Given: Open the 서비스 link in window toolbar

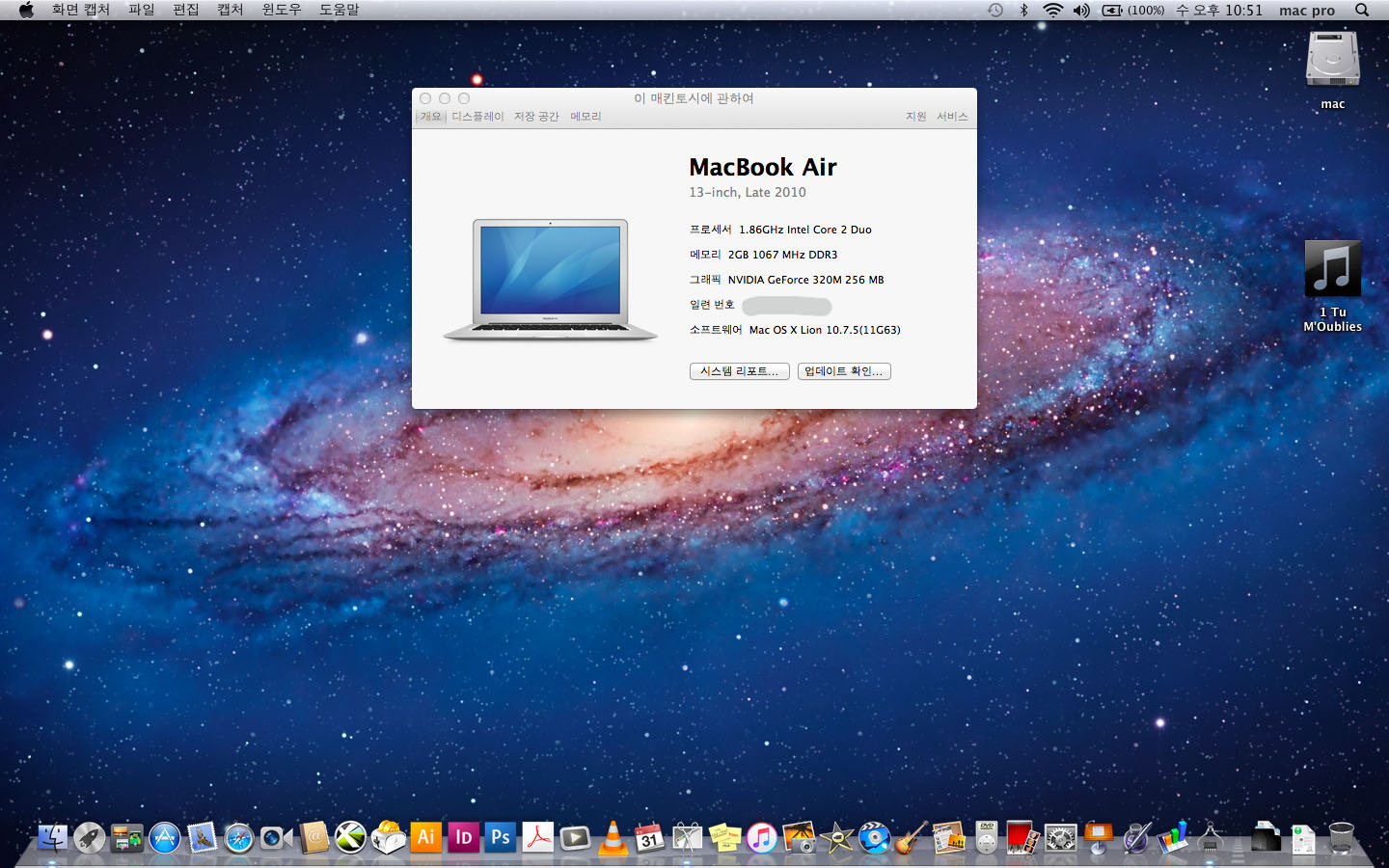Looking at the screenshot, I should point(952,117).
